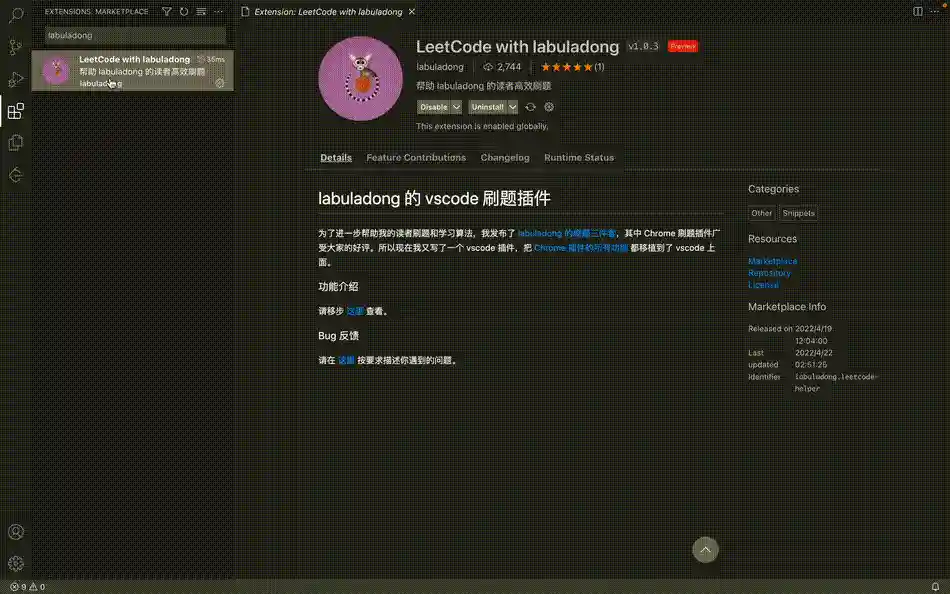The width and height of the screenshot is (950, 594).
Task: Open the Extensions view icon
Action: pyautogui.click(x=16, y=111)
